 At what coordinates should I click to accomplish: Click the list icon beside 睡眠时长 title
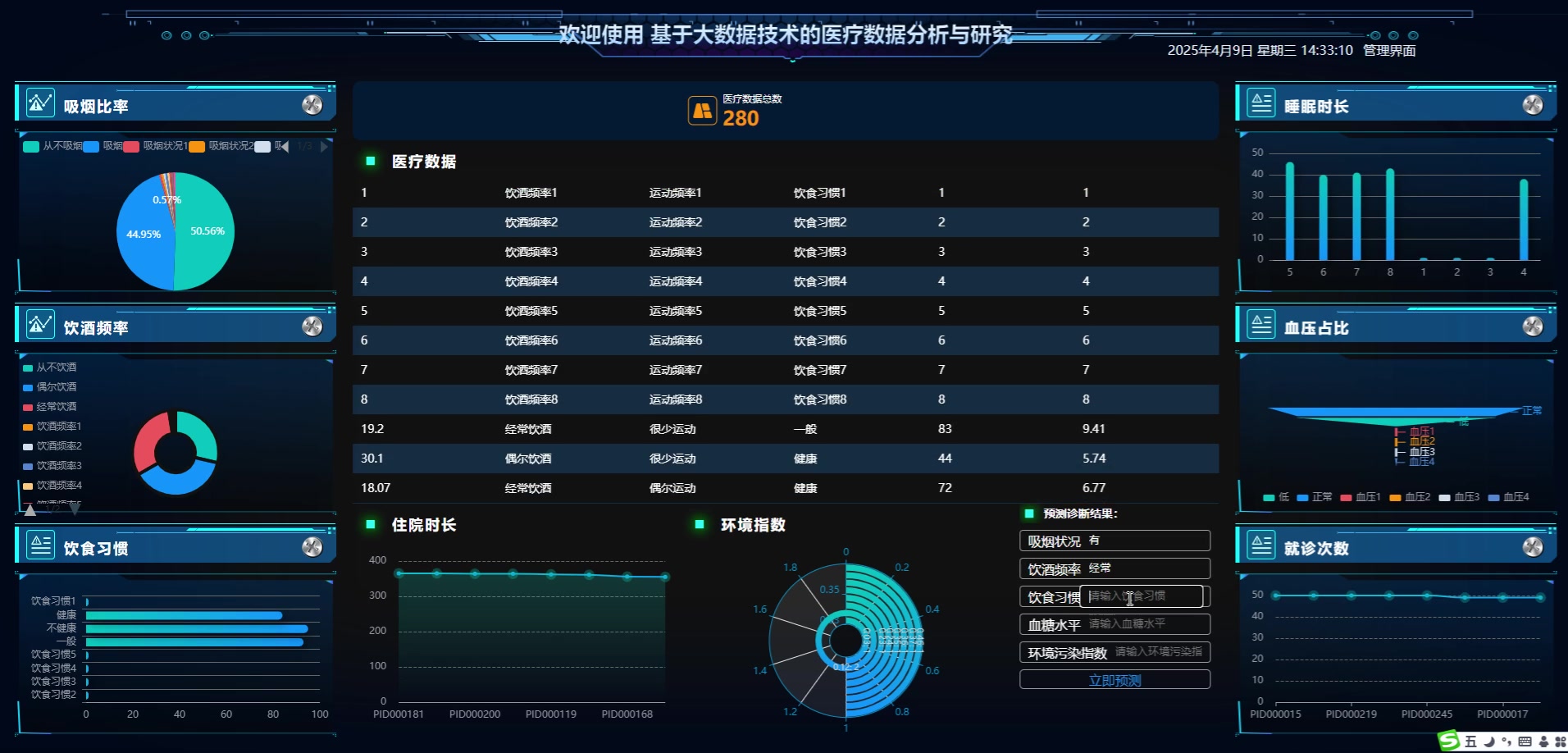[1261, 103]
